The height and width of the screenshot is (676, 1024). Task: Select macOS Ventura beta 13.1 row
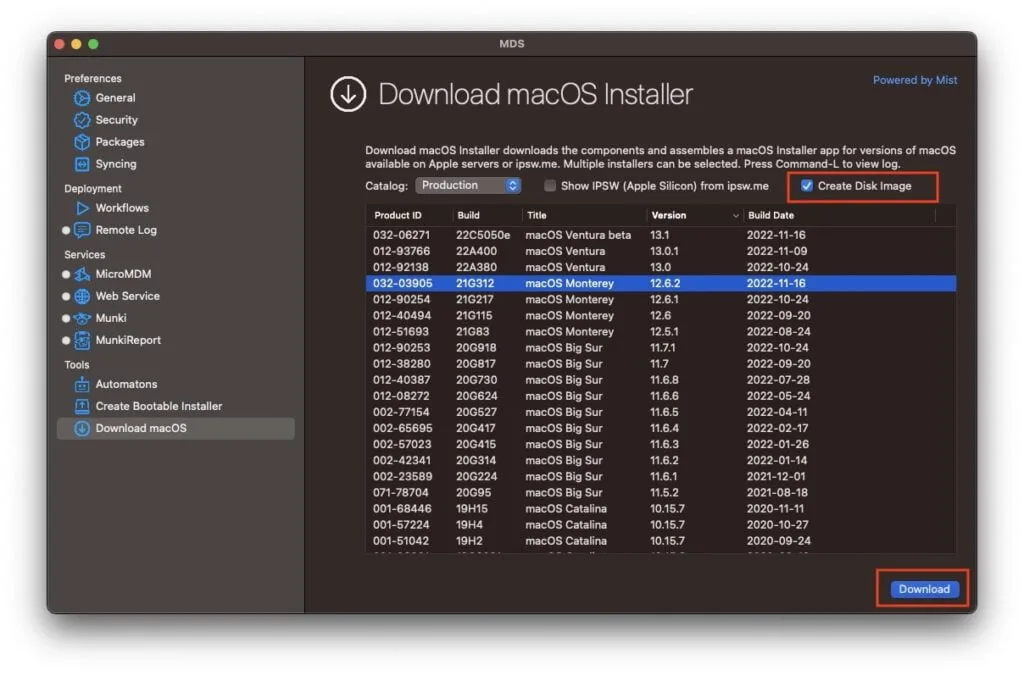pyautogui.click(x=660, y=235)
